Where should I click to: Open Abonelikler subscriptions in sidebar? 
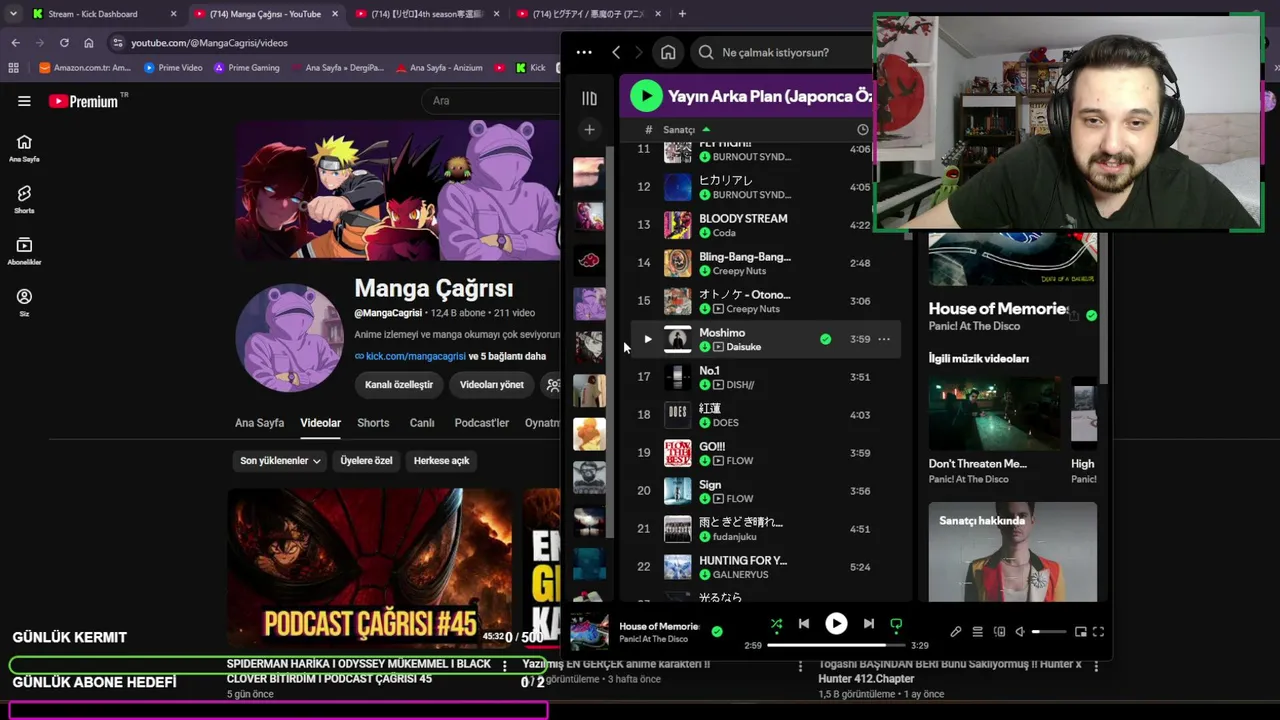click(24, 251)
